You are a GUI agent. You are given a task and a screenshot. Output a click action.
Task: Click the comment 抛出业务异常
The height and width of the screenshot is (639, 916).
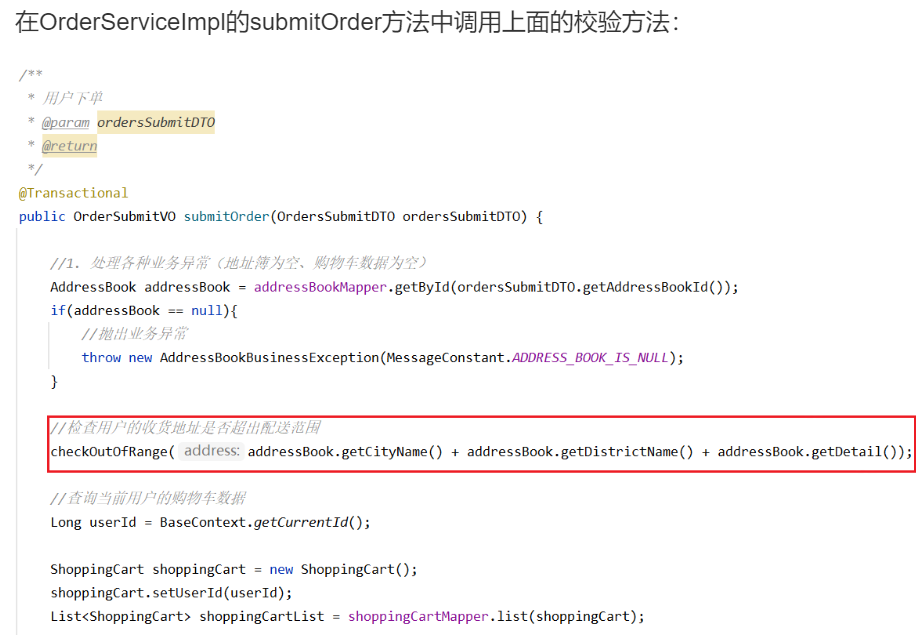point(135,334)
